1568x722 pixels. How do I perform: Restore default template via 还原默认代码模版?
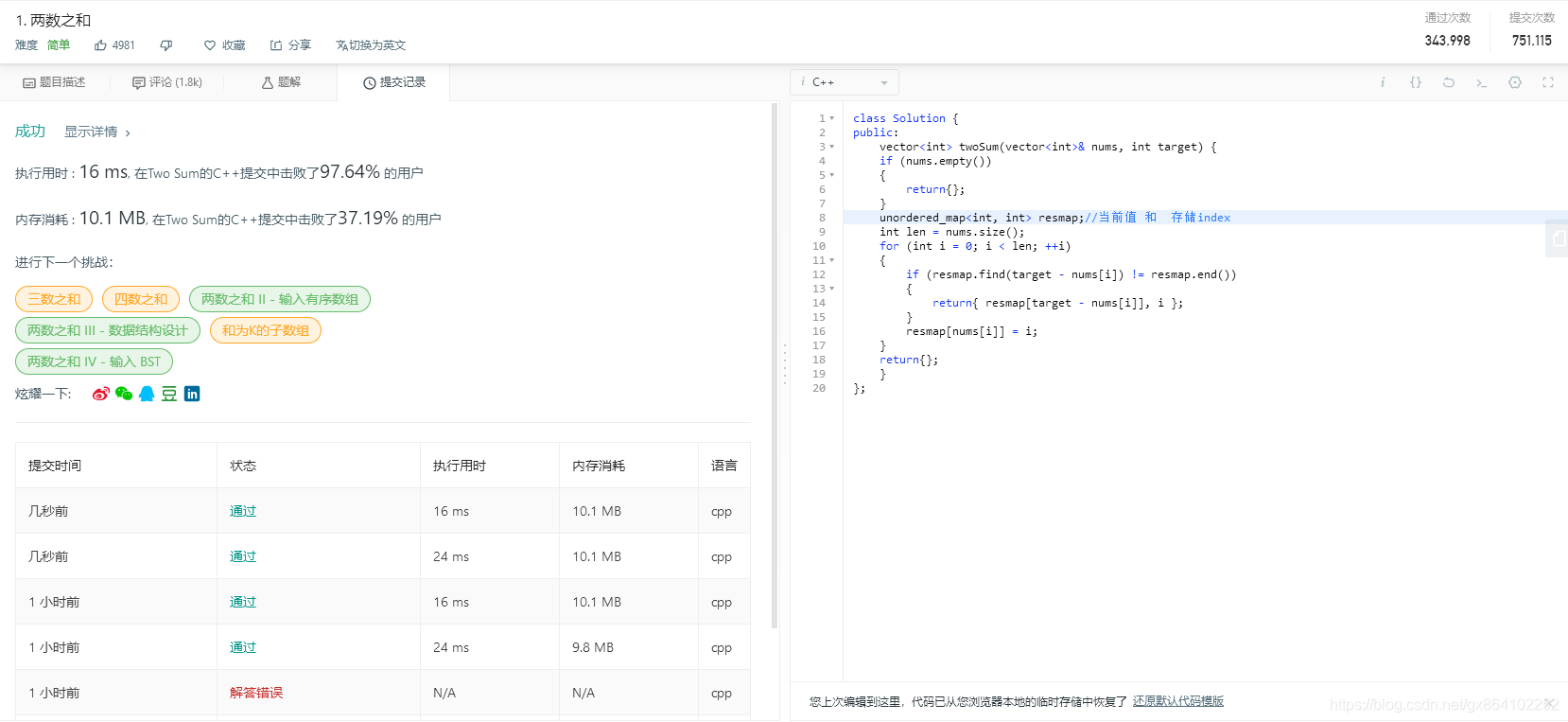tap(1178, 701)
